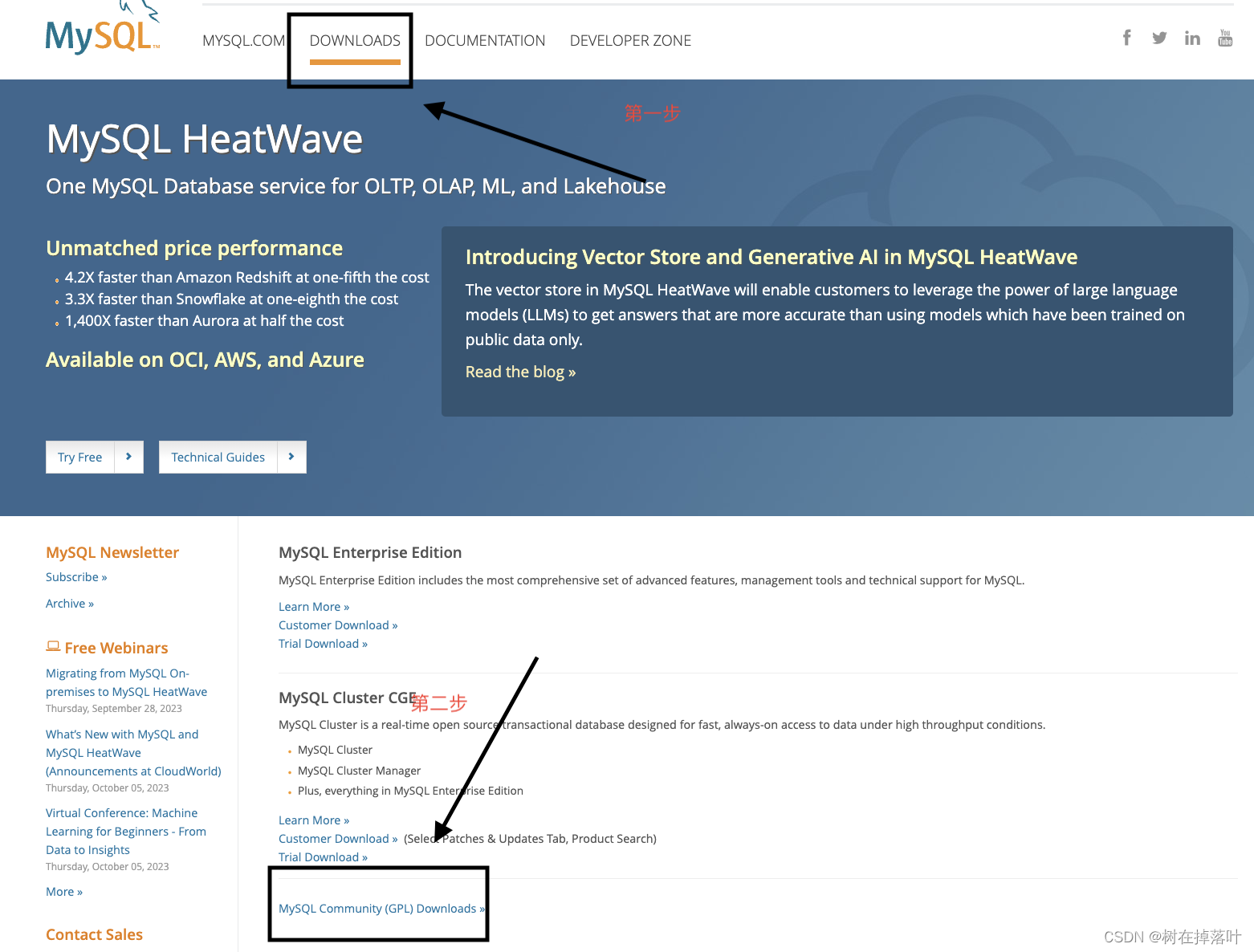Viewport: 1254px width, 952px height.
Task: Click the MySQL Cluster Manager list item
Action: [x=359, y=771]
